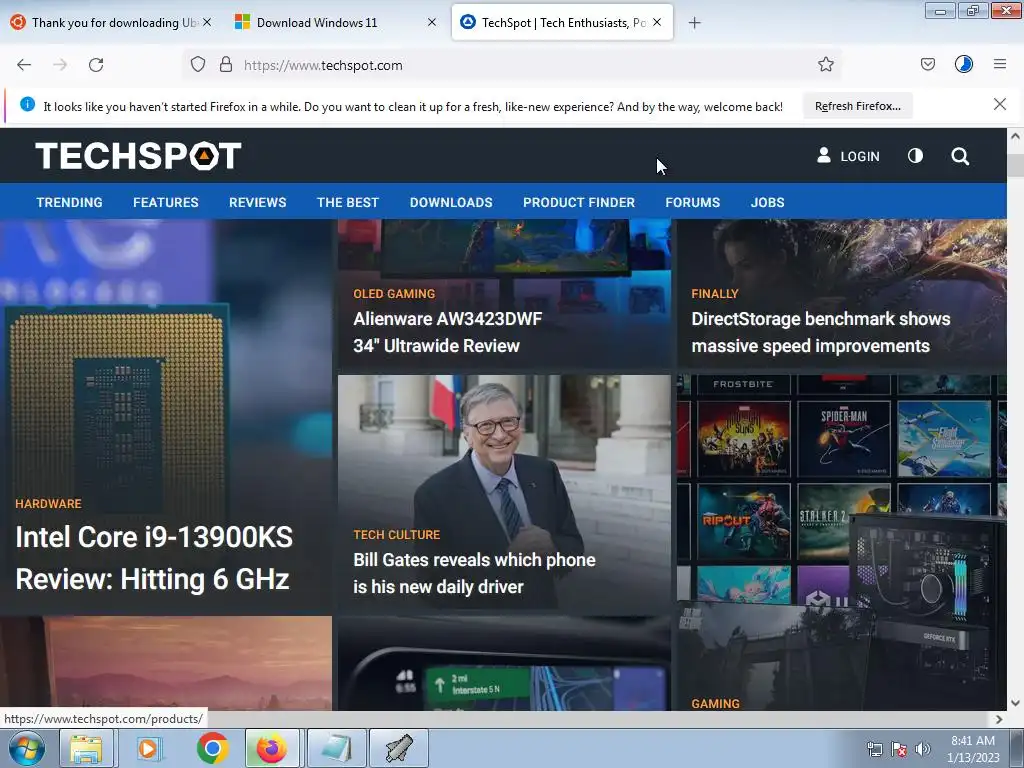Launch Windows Media Player from taskbar
Viewport: 1024px width, 768px height.
(148, 748)
